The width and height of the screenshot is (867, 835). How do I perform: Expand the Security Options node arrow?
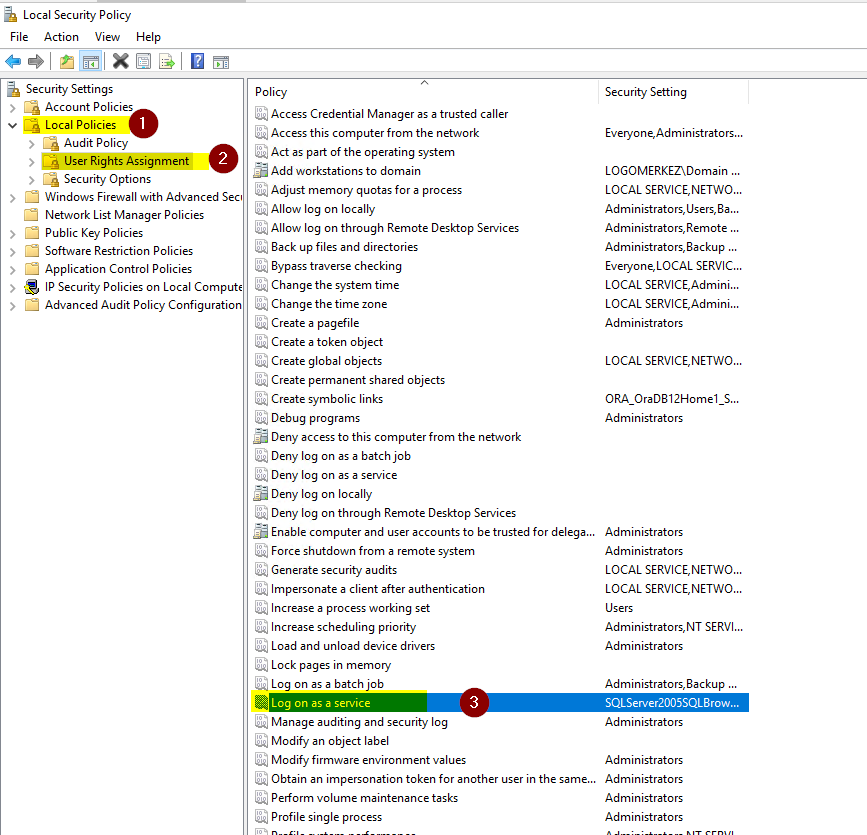pyautogui.click(x=31, y=179)
